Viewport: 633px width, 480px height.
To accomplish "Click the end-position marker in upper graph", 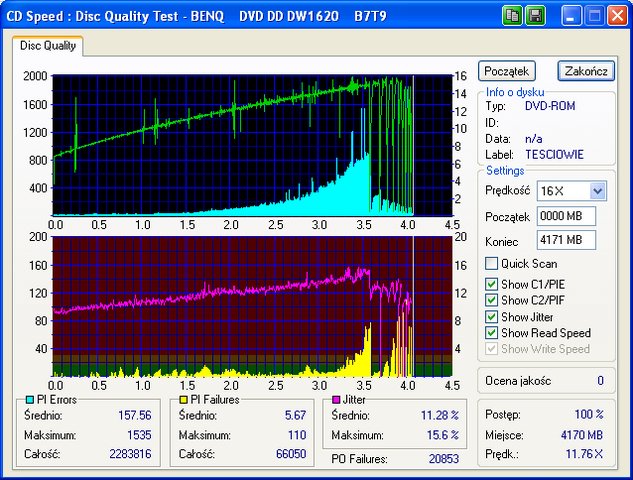I will pyautogui.click(x=413, y=145).
